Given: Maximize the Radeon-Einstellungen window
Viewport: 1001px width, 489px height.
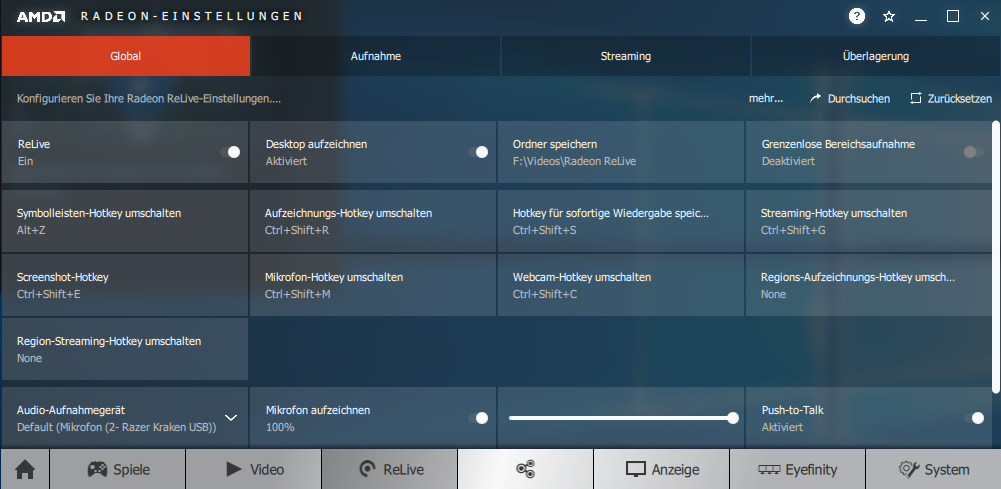Looking at the screenshot, I should [952, 17].
